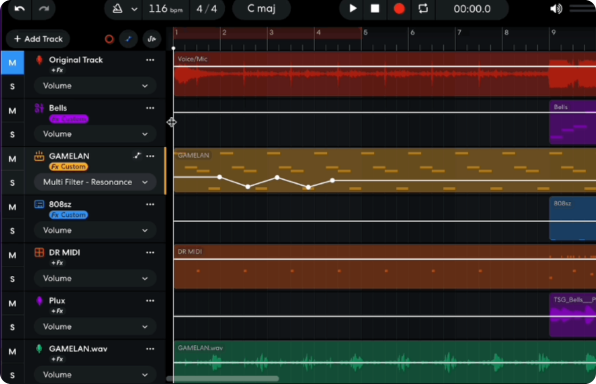Adjust the master volume slider
The image size is (596, 384).
(x=582, y=9)
